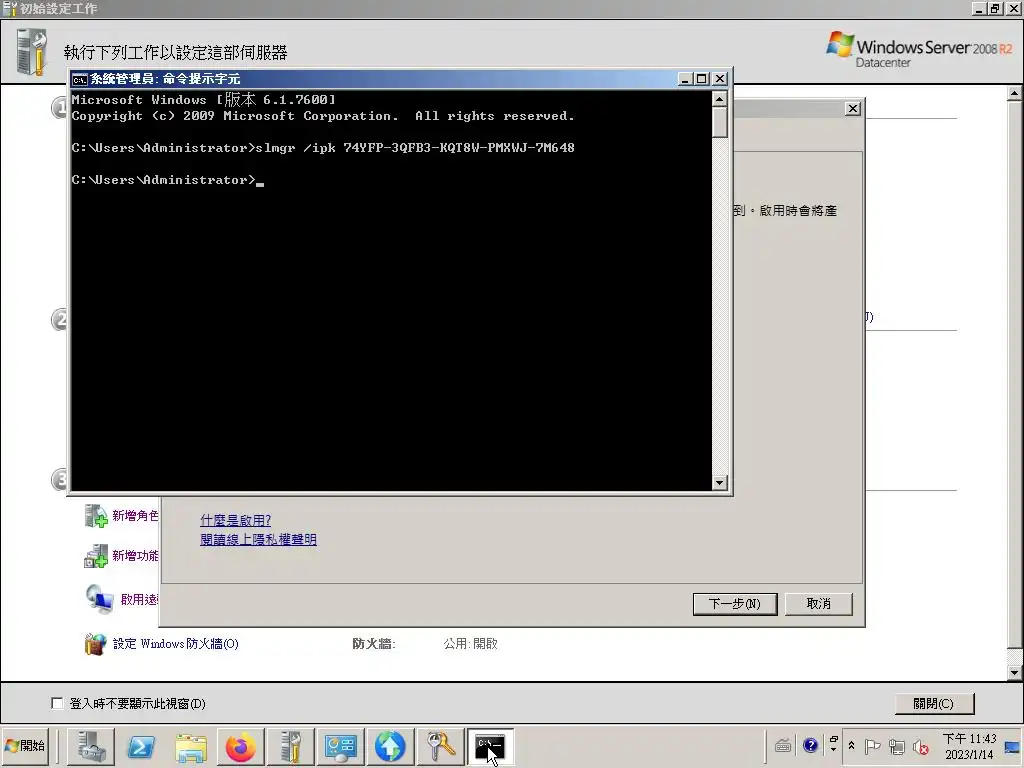The image size is (1024, 768).
Task: Open the keys activation taskbar icon
Action: click(x=440, y=746)
